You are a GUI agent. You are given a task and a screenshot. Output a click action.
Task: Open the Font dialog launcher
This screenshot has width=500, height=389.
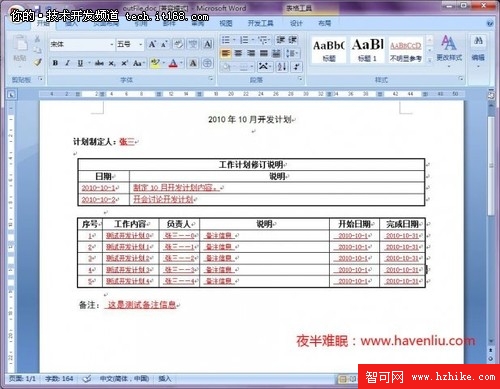point(211,79)
